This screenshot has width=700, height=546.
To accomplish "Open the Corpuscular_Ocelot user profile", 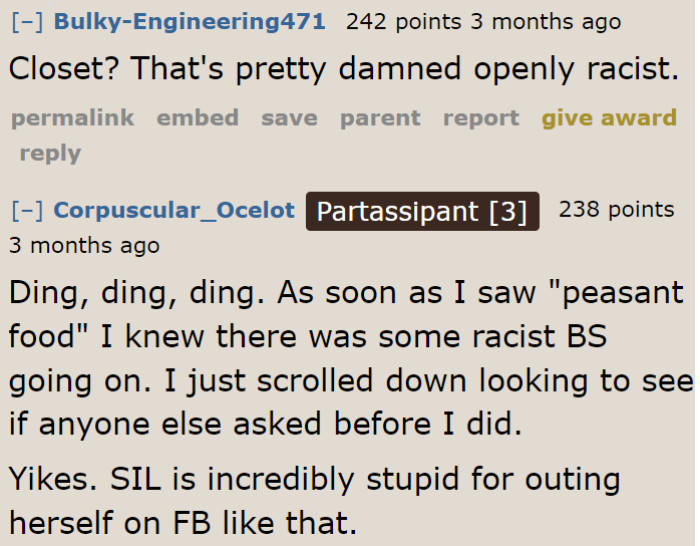I will (x=174, y=211).
